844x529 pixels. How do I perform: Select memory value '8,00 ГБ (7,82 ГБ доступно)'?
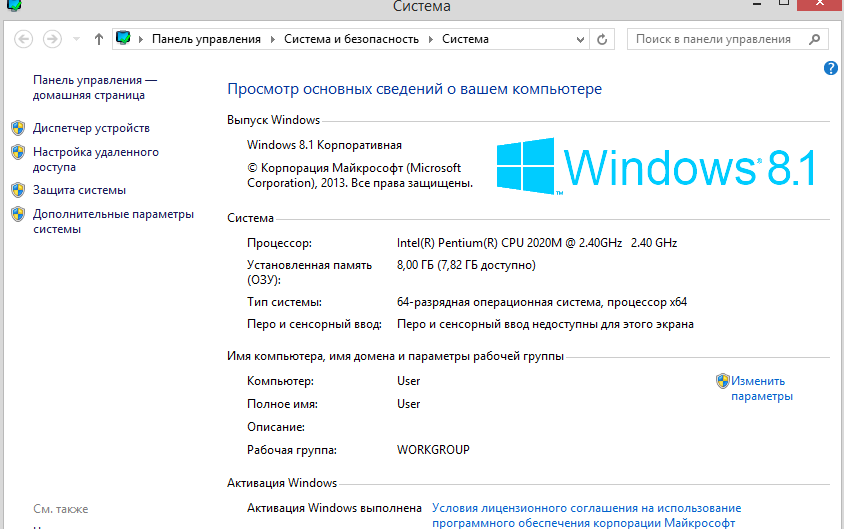tap(466, 265)
